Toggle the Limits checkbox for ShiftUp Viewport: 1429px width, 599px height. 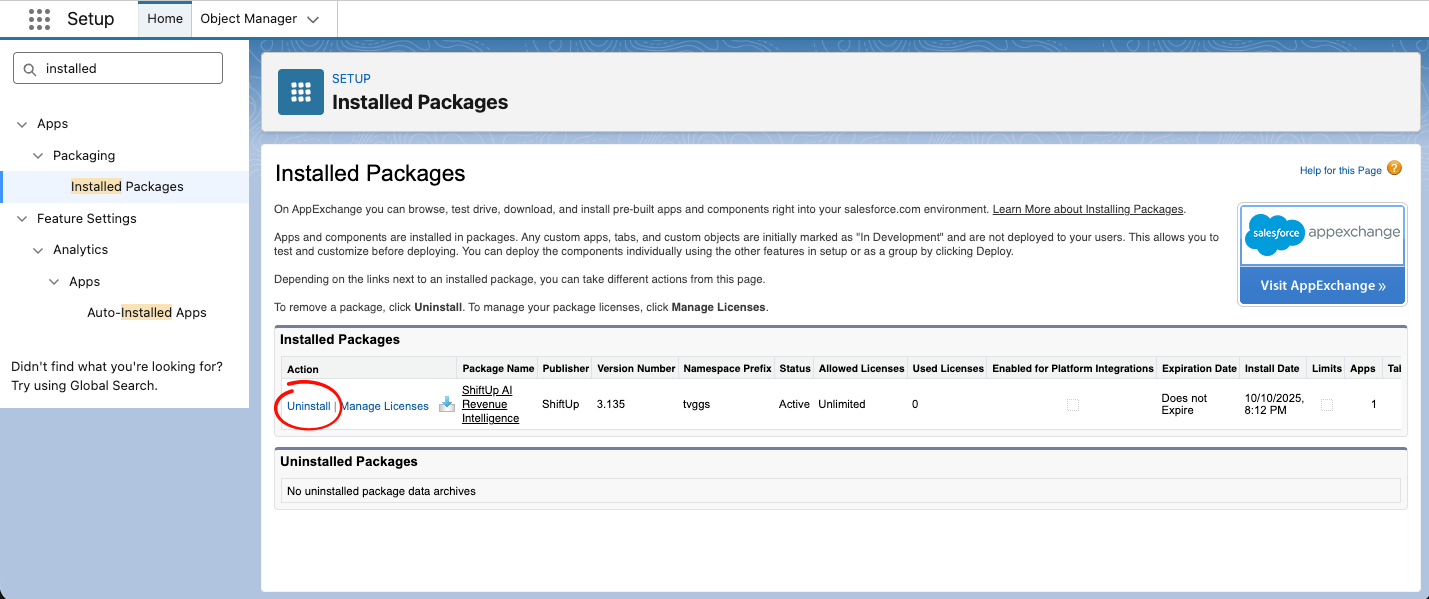coord(1327,405)
